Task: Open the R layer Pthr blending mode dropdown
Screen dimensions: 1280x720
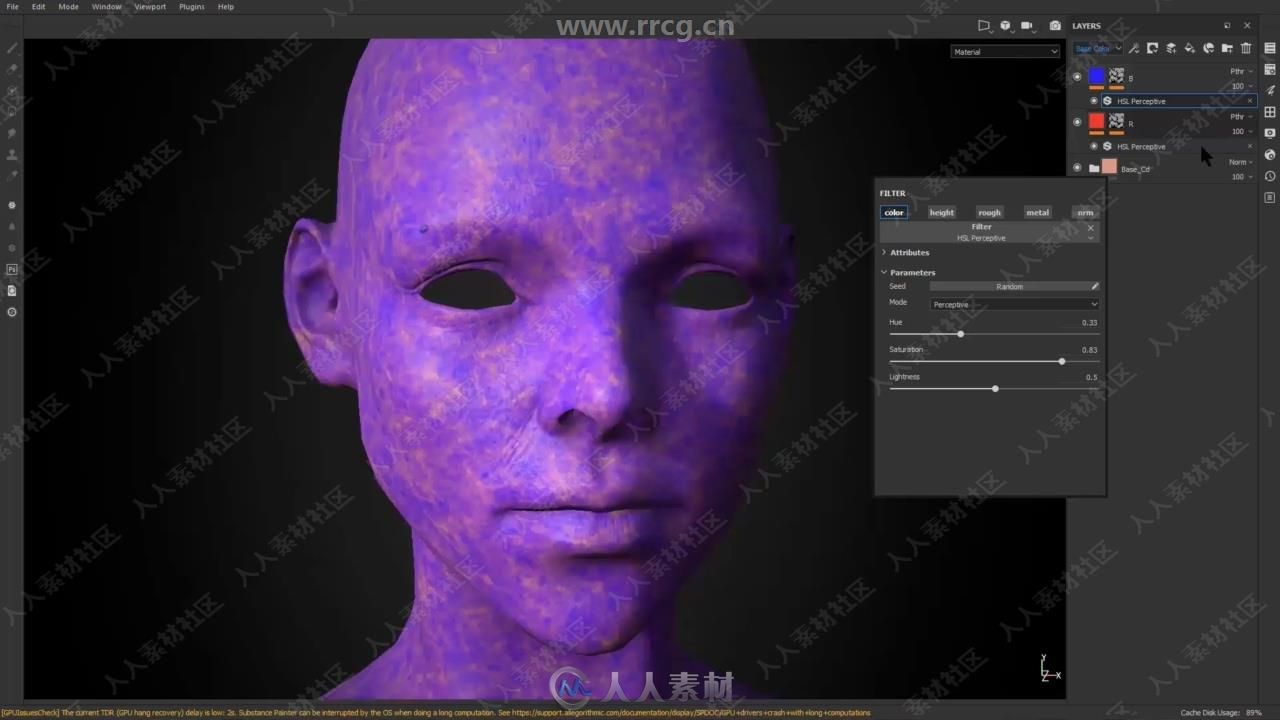Action: [x=1241, y=117]
